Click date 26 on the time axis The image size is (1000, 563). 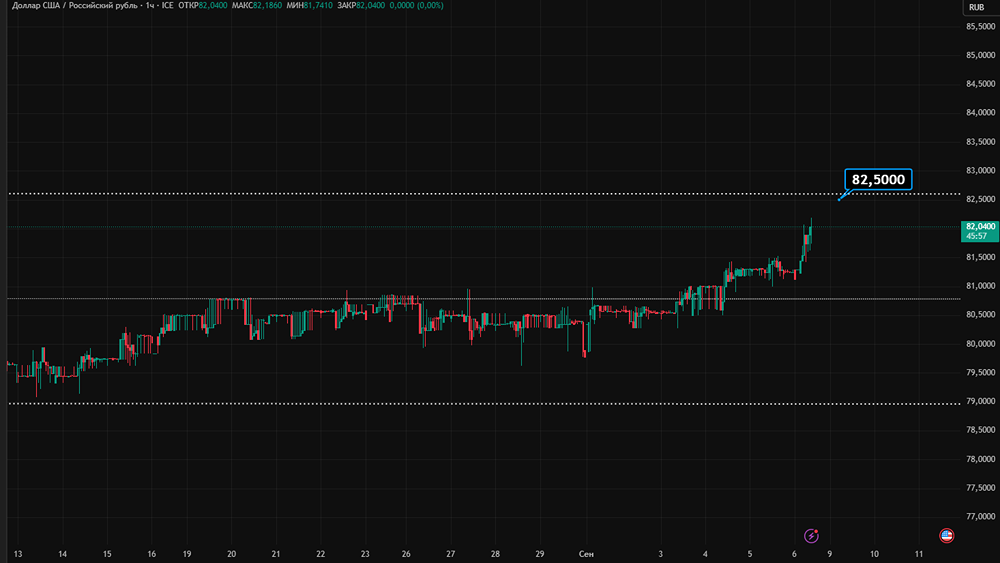pyautogui.click(x=406, y=554)
